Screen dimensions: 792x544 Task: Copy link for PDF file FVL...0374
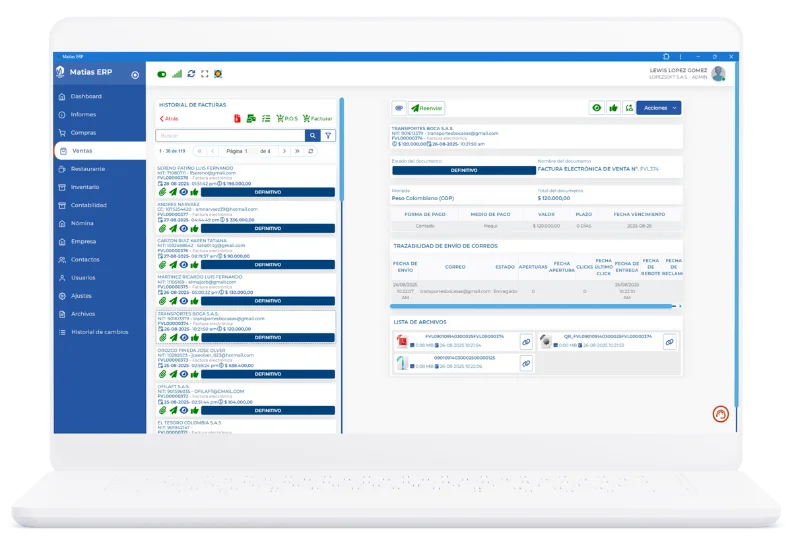click(526, 342)
